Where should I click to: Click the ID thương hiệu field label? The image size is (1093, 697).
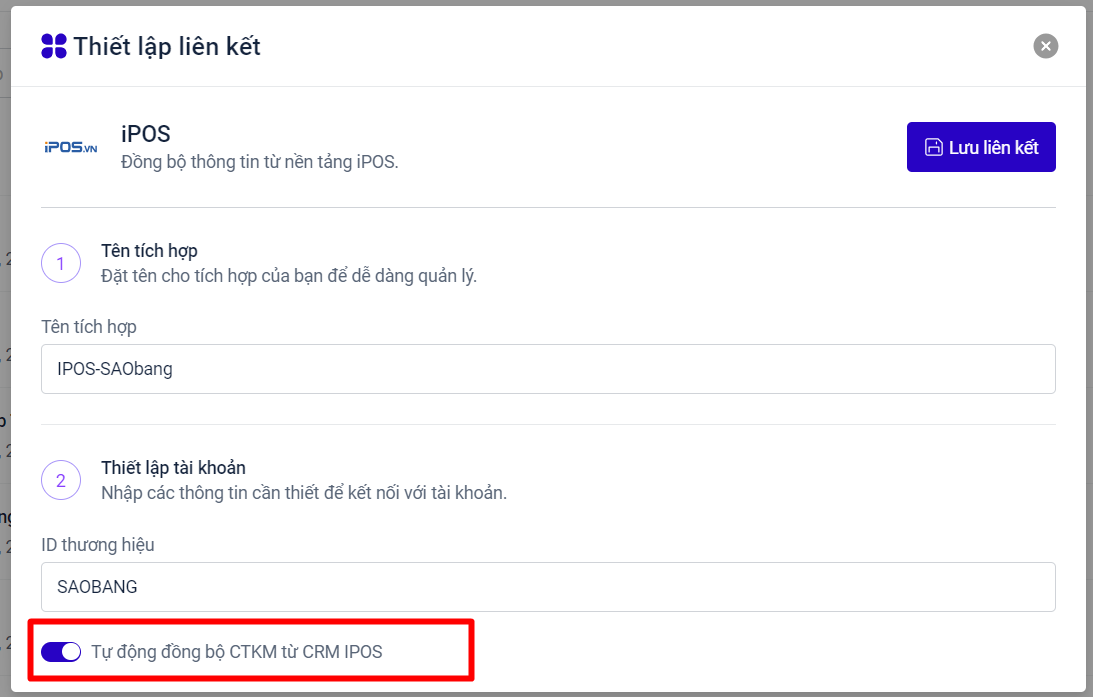98,545
